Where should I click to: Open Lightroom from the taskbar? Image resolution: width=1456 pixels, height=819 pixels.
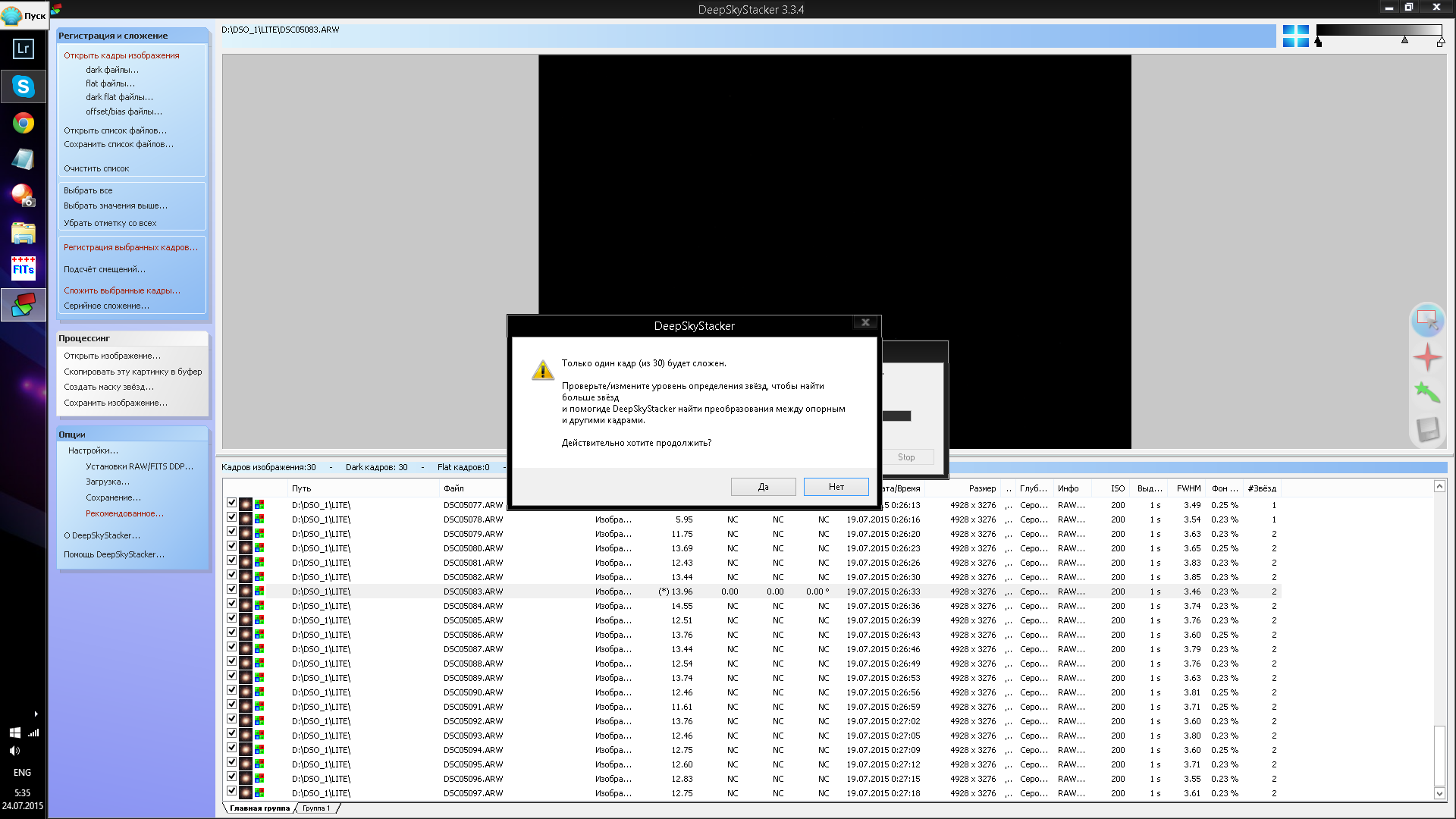(x=23, y=49)
